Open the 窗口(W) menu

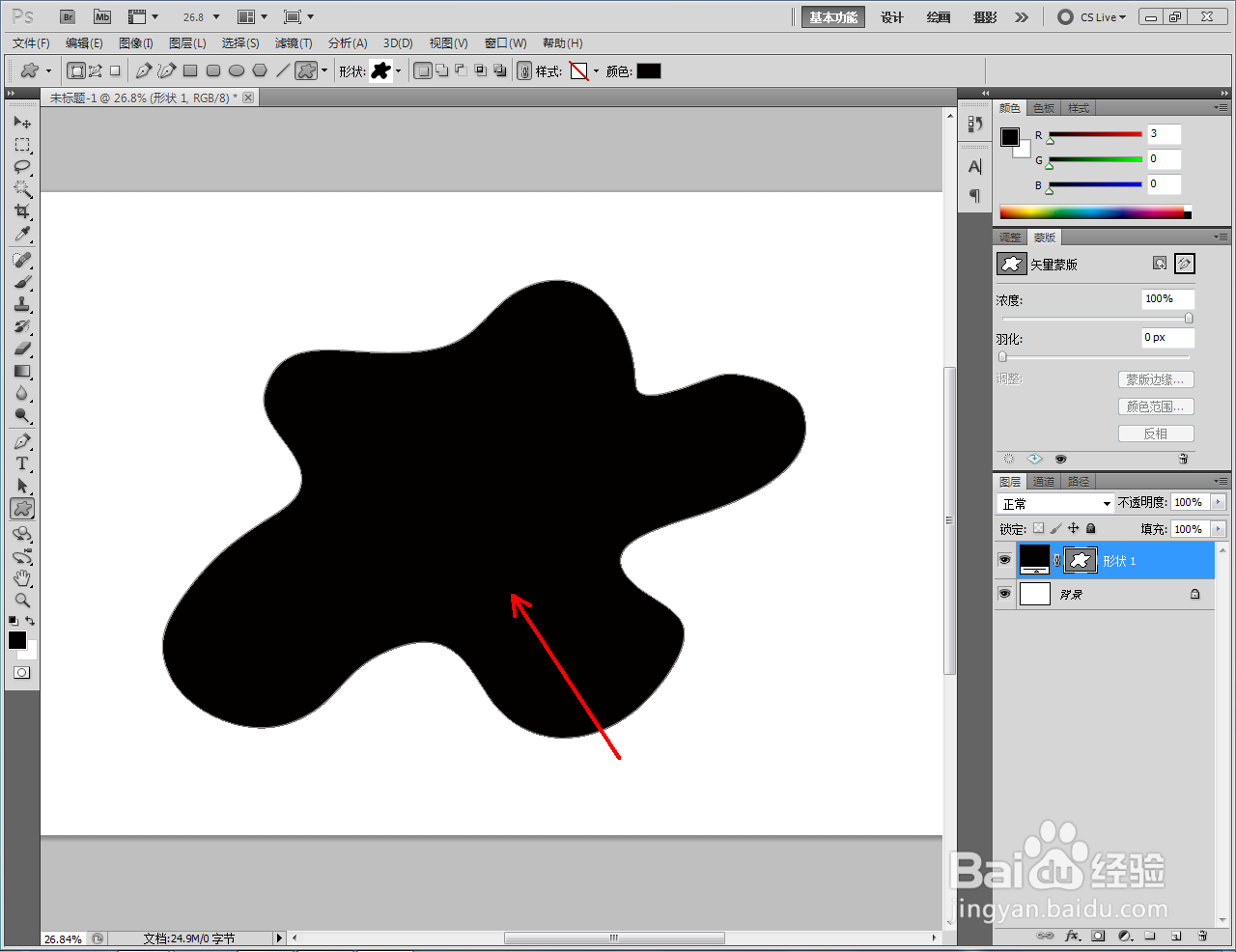(505, 42)
